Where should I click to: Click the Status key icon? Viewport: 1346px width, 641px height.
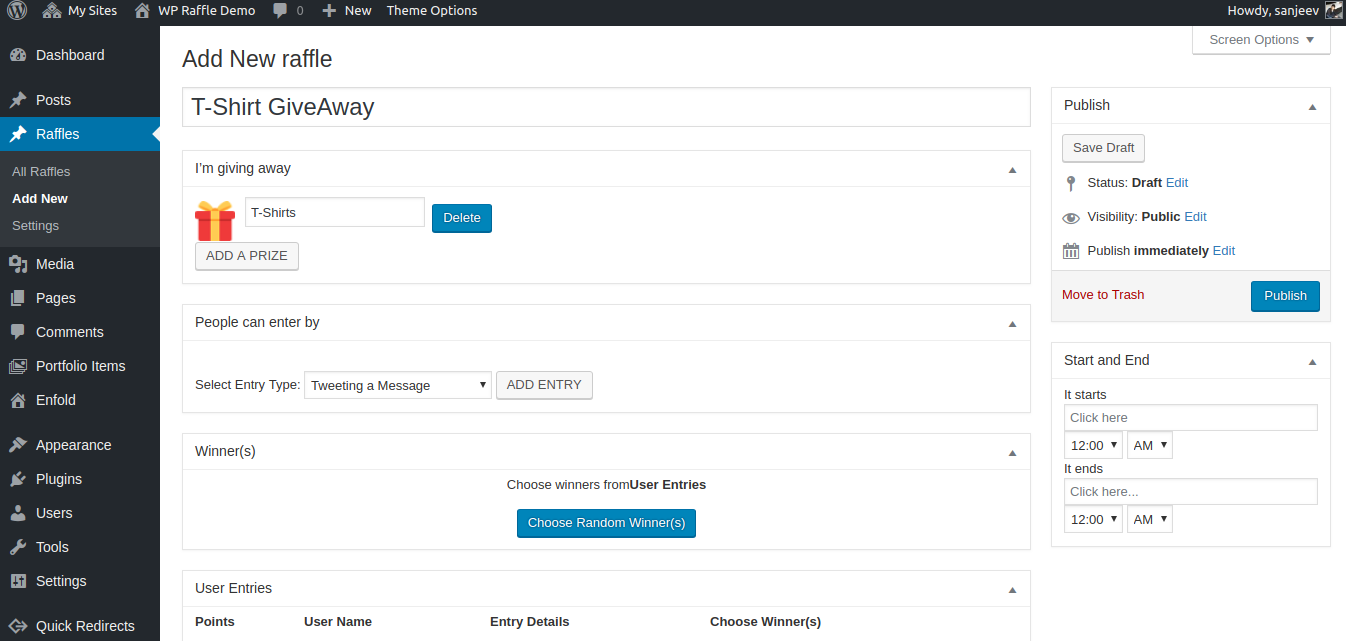click(1071, 183)
